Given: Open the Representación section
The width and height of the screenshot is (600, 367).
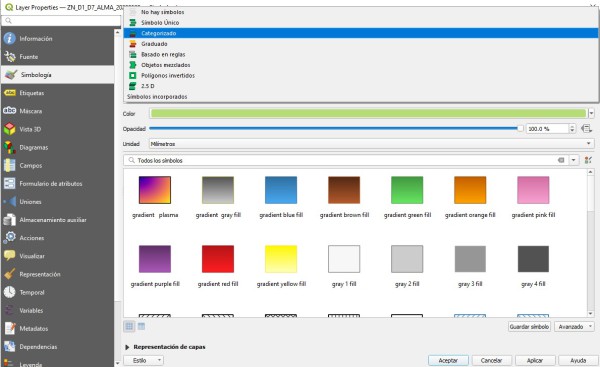Looking at the screenshot, I should click(x=57, y=274).
